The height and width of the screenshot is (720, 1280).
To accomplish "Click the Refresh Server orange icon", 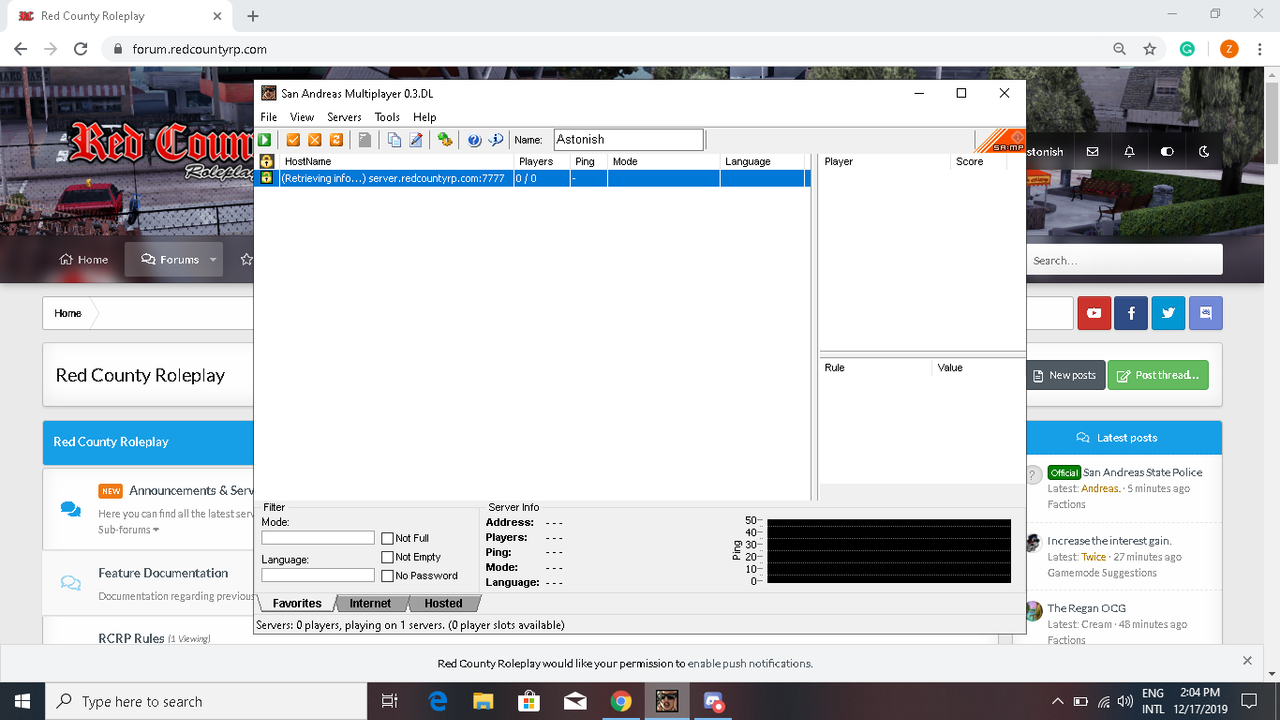I will [x=336, y=140].
